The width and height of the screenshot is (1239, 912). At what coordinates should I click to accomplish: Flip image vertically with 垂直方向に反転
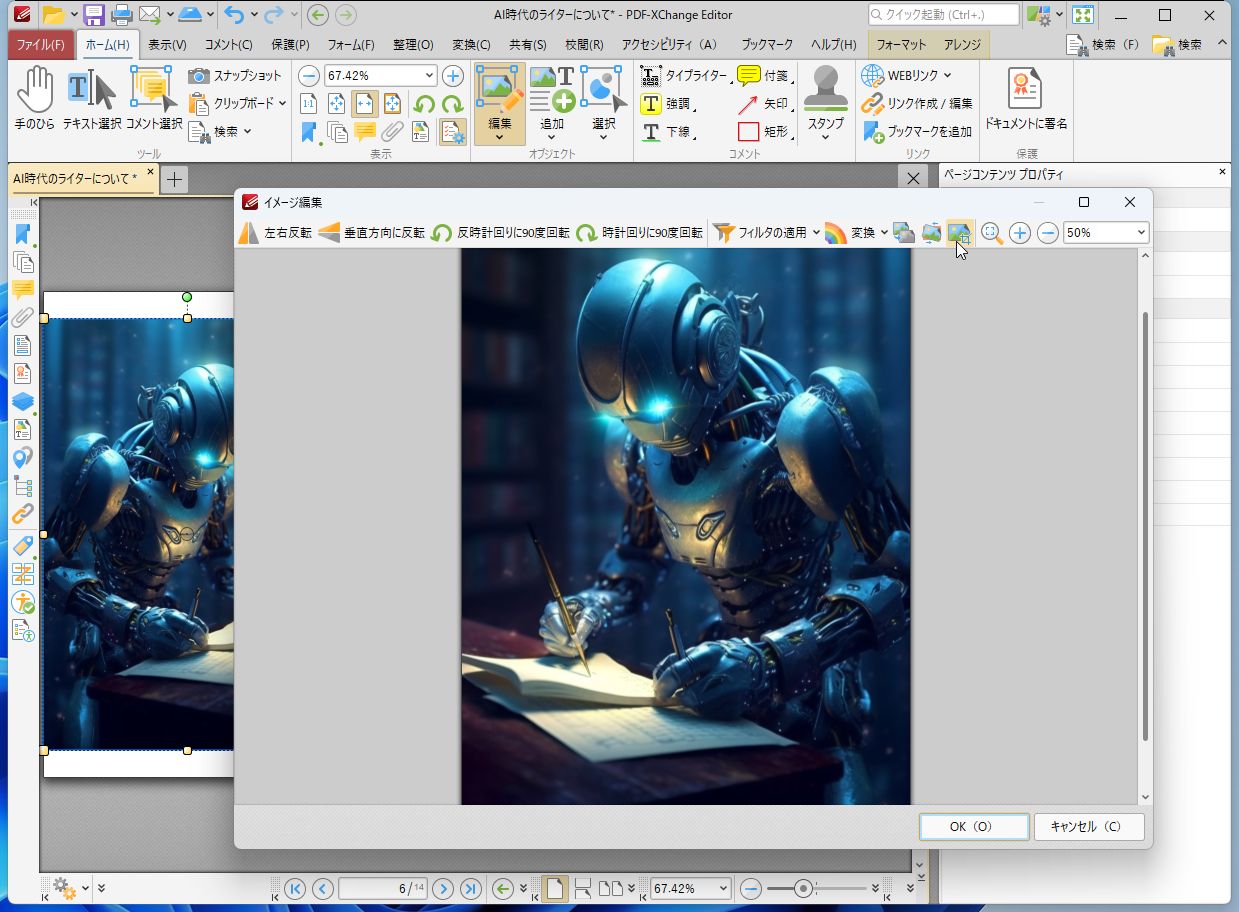click(x=371, y=232)
